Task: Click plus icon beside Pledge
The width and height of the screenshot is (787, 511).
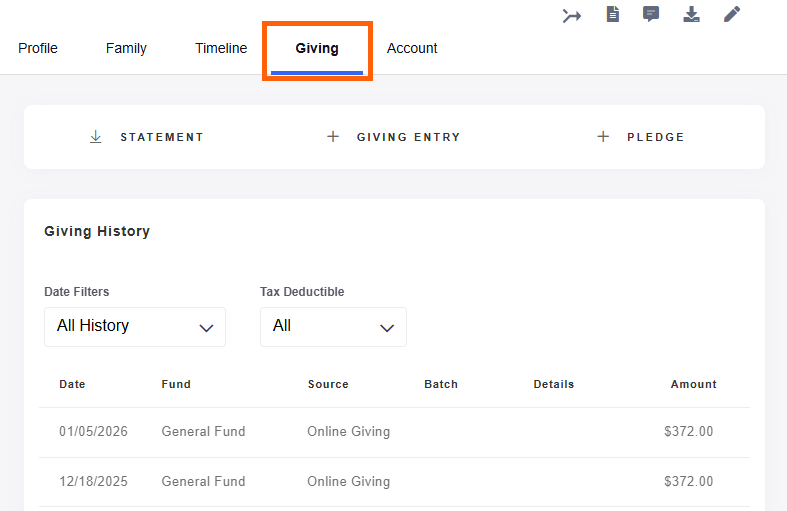Action: pos(603,137)
